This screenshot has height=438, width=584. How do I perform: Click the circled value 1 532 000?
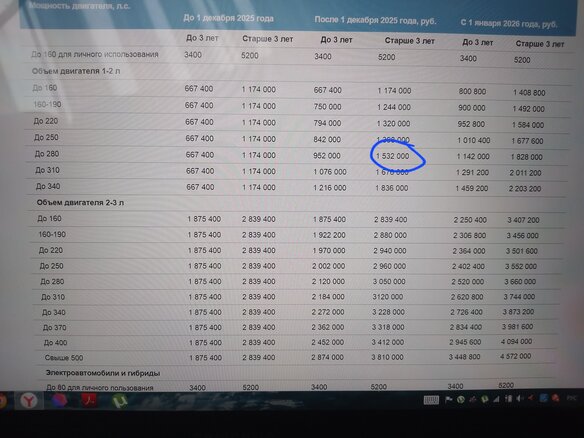393,156
